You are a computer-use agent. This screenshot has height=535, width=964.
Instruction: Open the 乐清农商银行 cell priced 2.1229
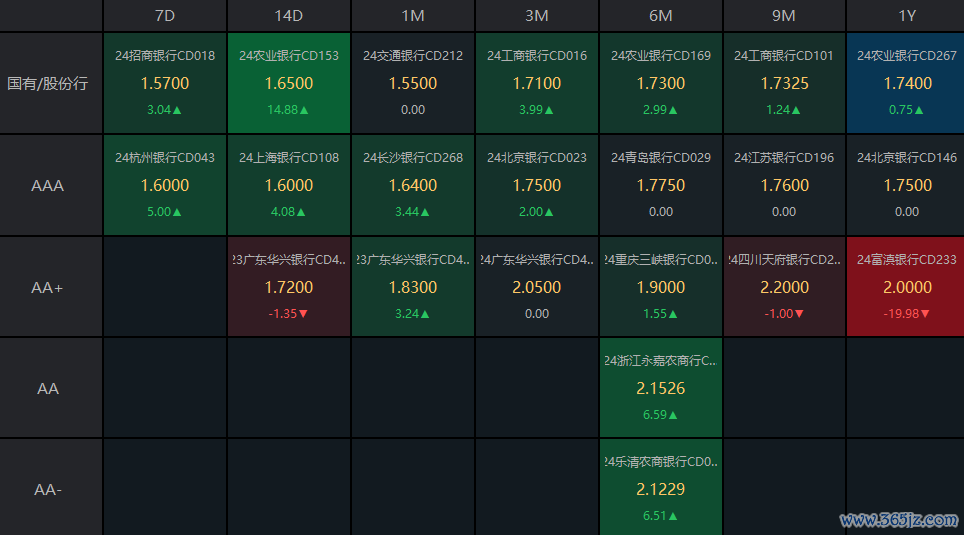click(x=661, y=487)
